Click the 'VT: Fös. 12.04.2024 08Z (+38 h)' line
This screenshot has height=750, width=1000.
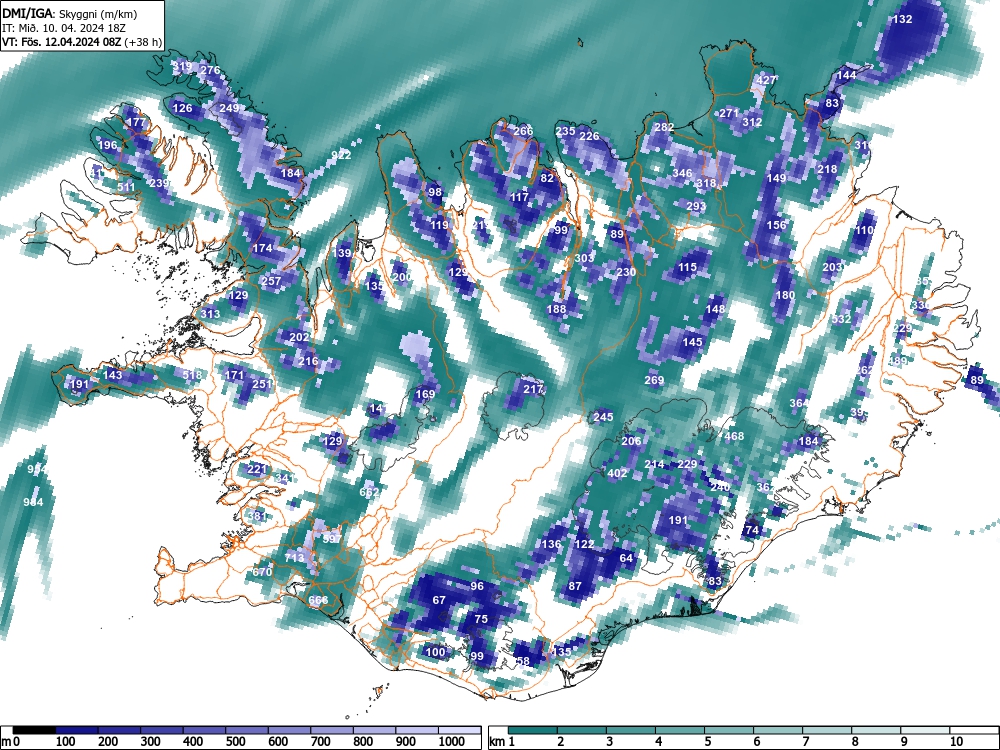(82, 42)
